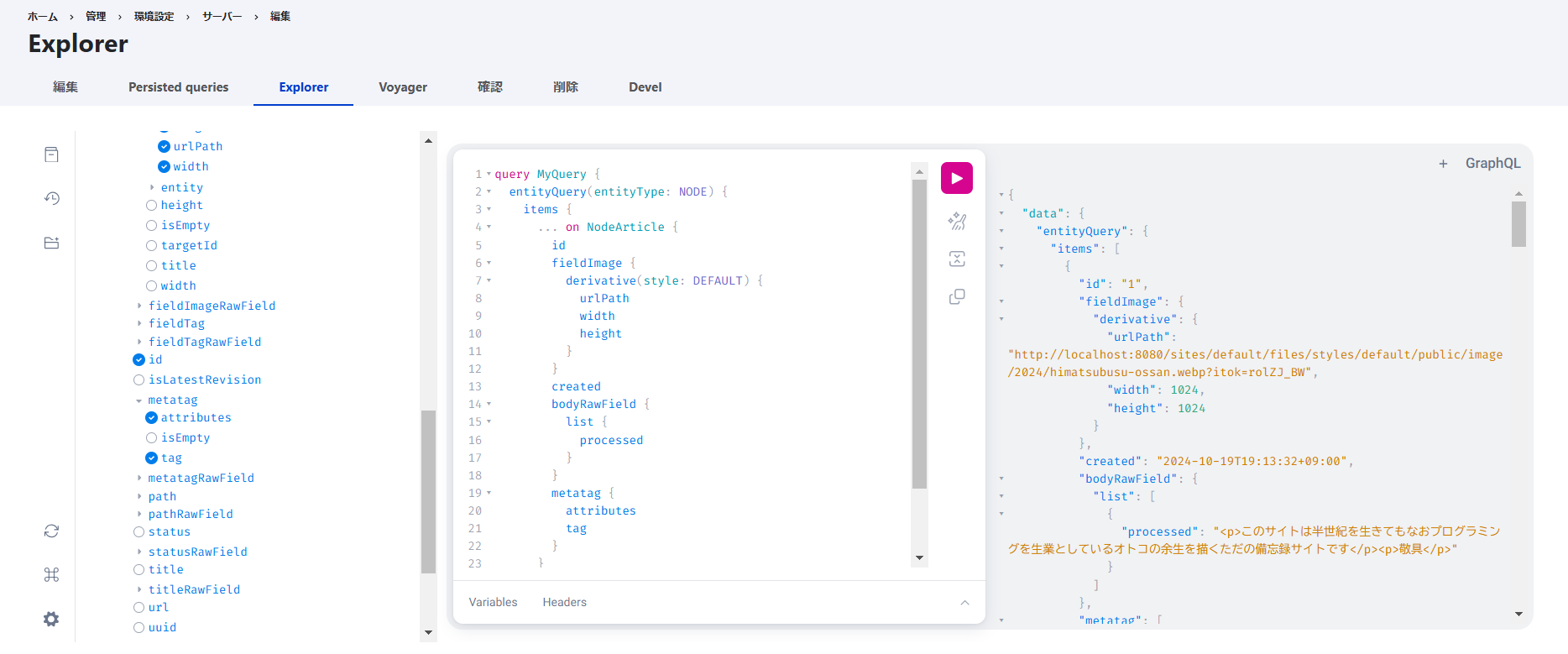Image resolution: width=1568 pixels, height=654 pixels.
Task: Click the query editor scrollbar thumb
Action: 919,334
